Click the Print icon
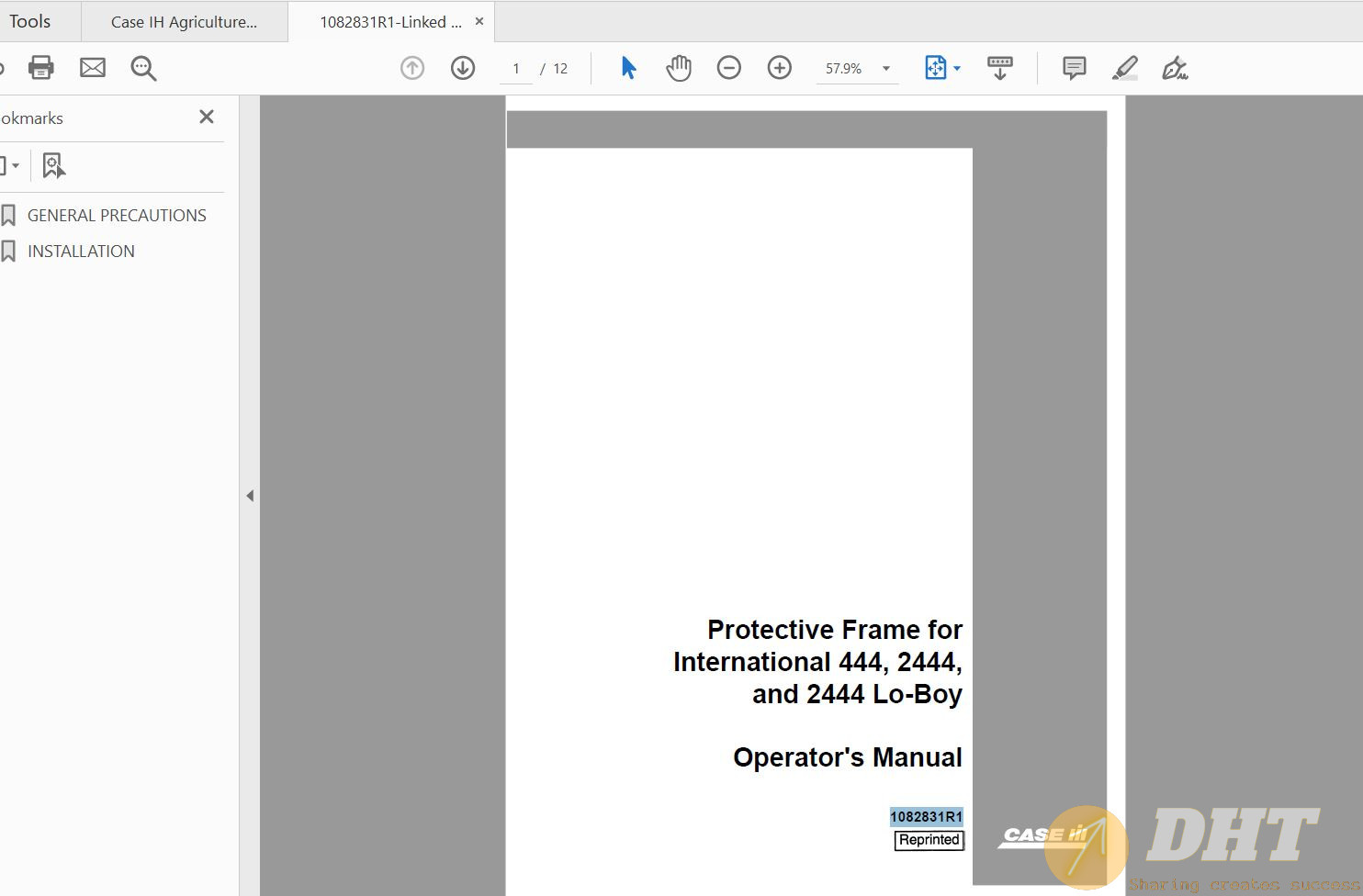The height and width of the screenshot is (896, 1363). pos(41,68)
